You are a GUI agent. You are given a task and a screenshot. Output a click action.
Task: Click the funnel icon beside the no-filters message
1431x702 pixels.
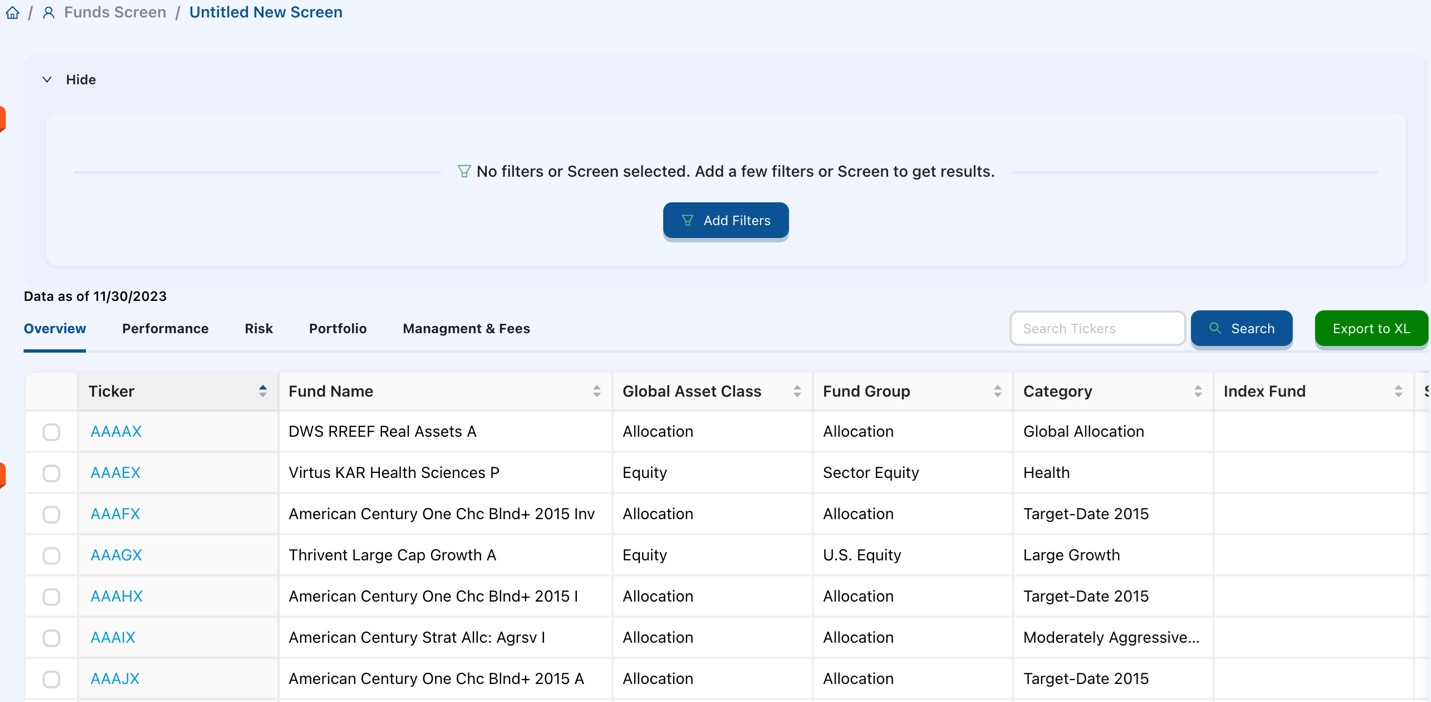pyautogui.click(x=464, y=172)
